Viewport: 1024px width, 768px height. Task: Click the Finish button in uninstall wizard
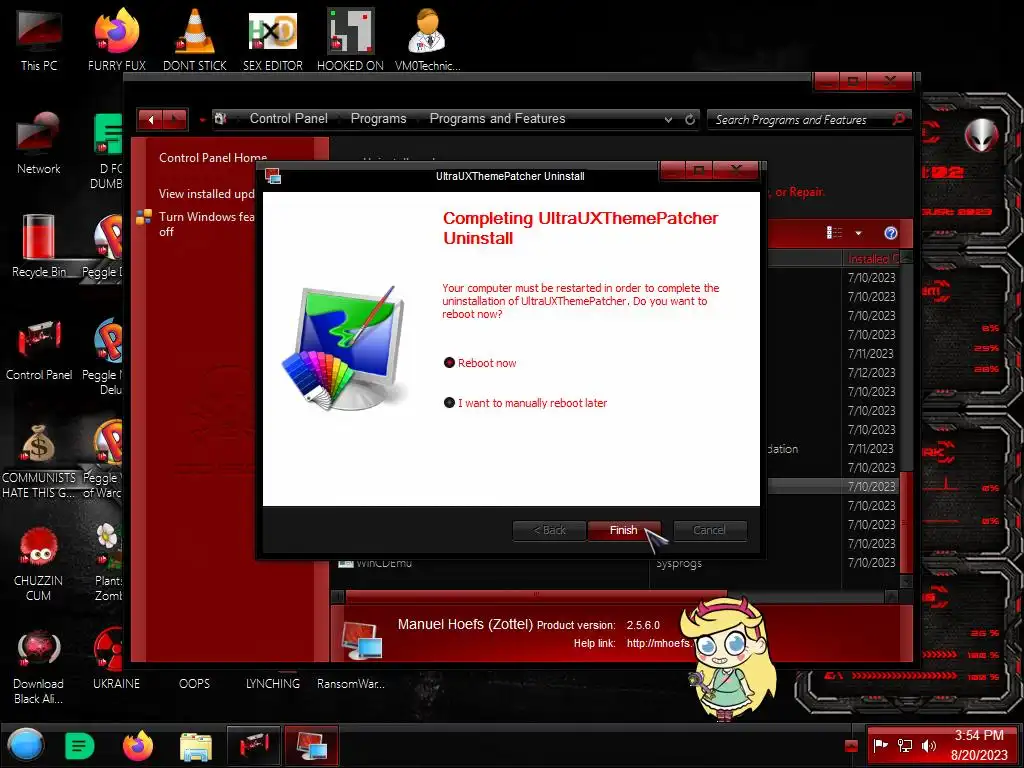(624, 530)
